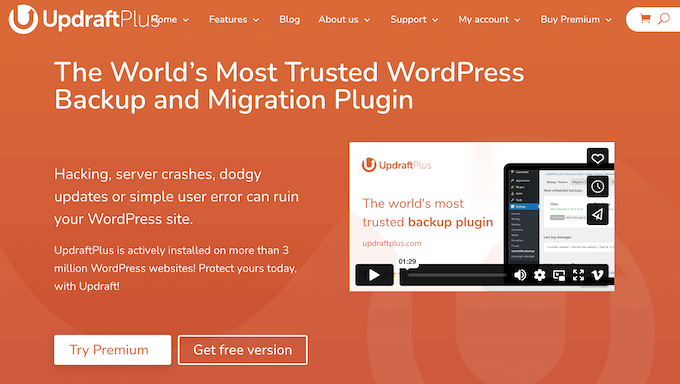Expand the Home menu chevron
This screenshot has width=680, height=384.
coord(186,20)
